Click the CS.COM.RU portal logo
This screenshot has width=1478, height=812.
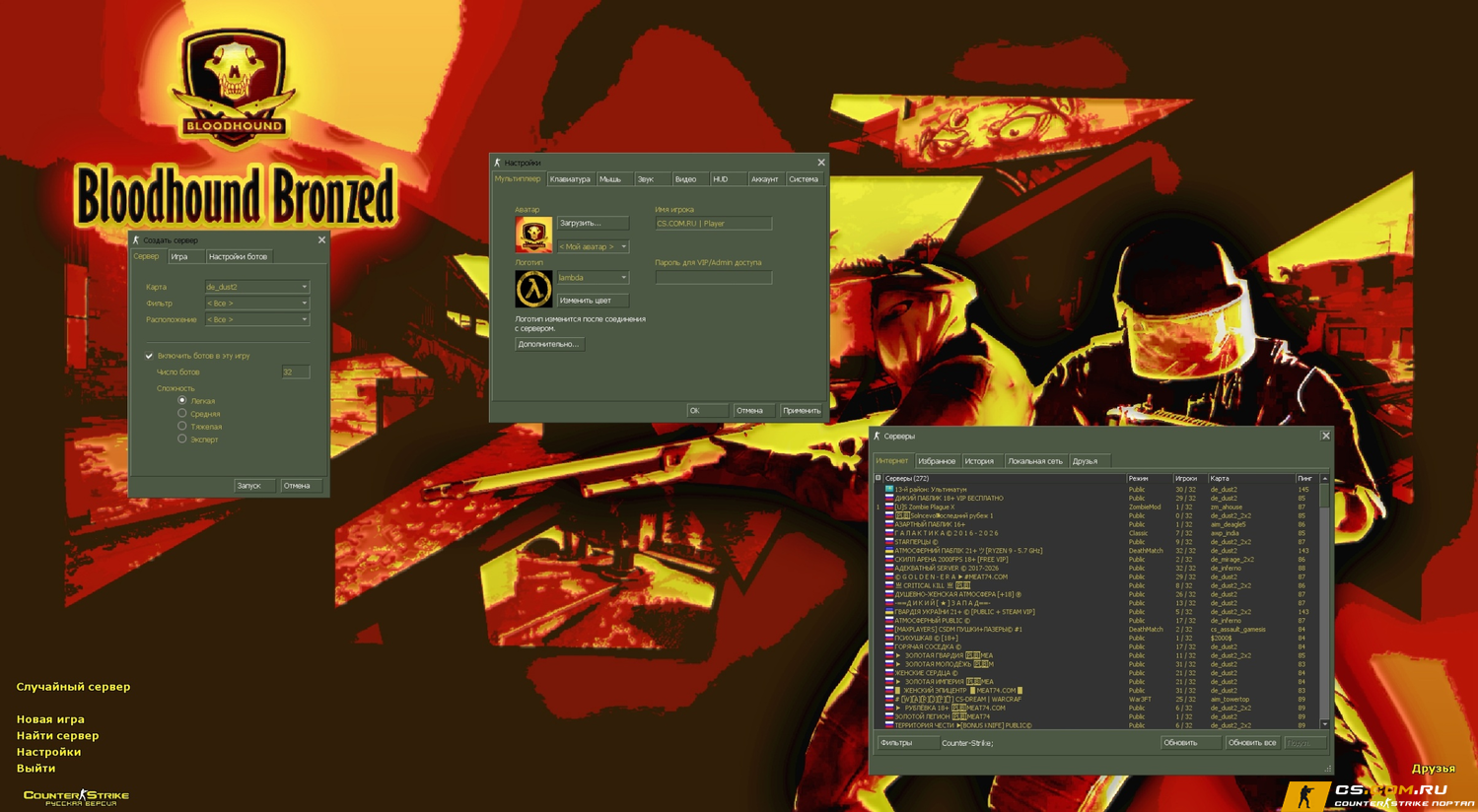tap(1378, 794)
